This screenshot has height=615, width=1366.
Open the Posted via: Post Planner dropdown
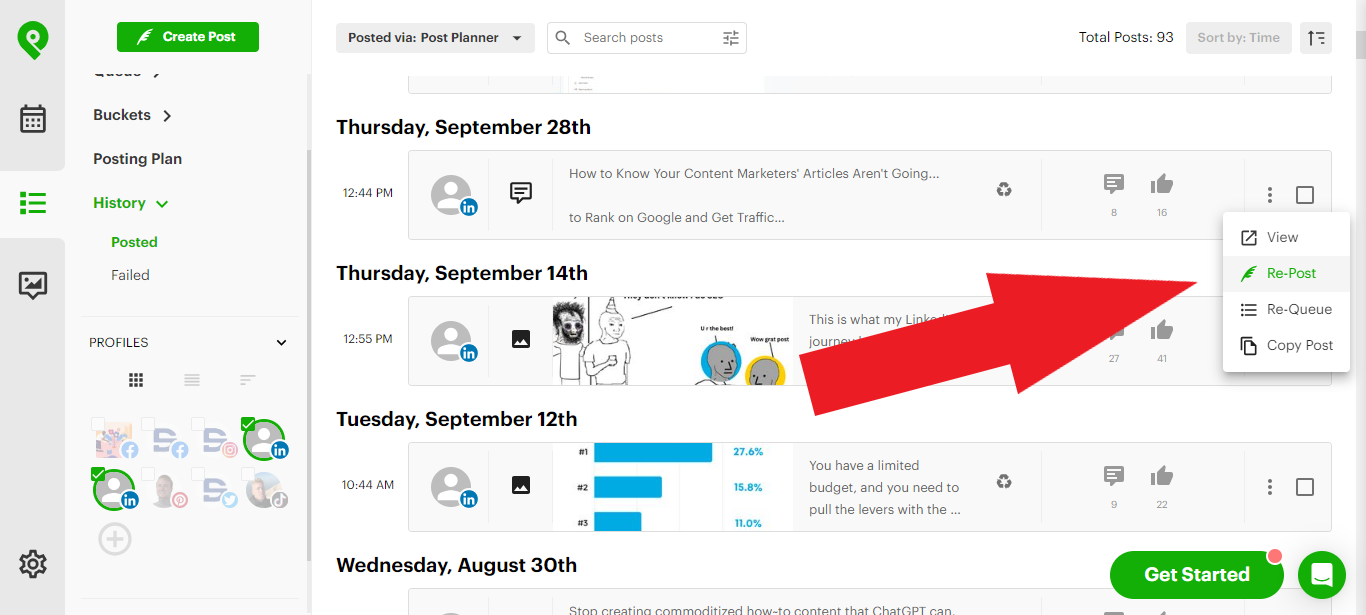point(435,38)
